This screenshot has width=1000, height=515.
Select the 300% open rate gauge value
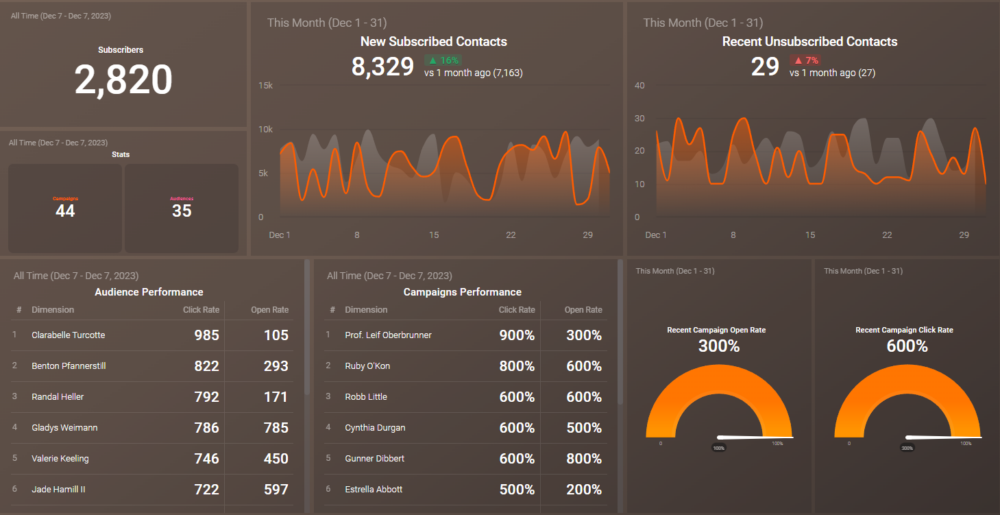pyautogui.click(x=719, y=347)
